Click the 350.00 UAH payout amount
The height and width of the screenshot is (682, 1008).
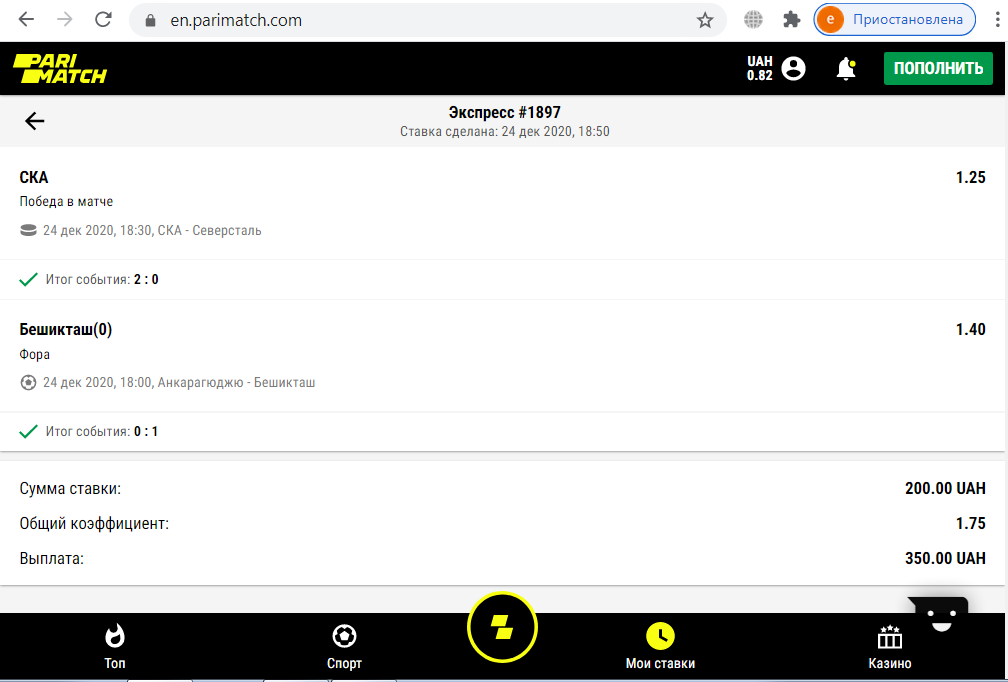click(945, 558)
